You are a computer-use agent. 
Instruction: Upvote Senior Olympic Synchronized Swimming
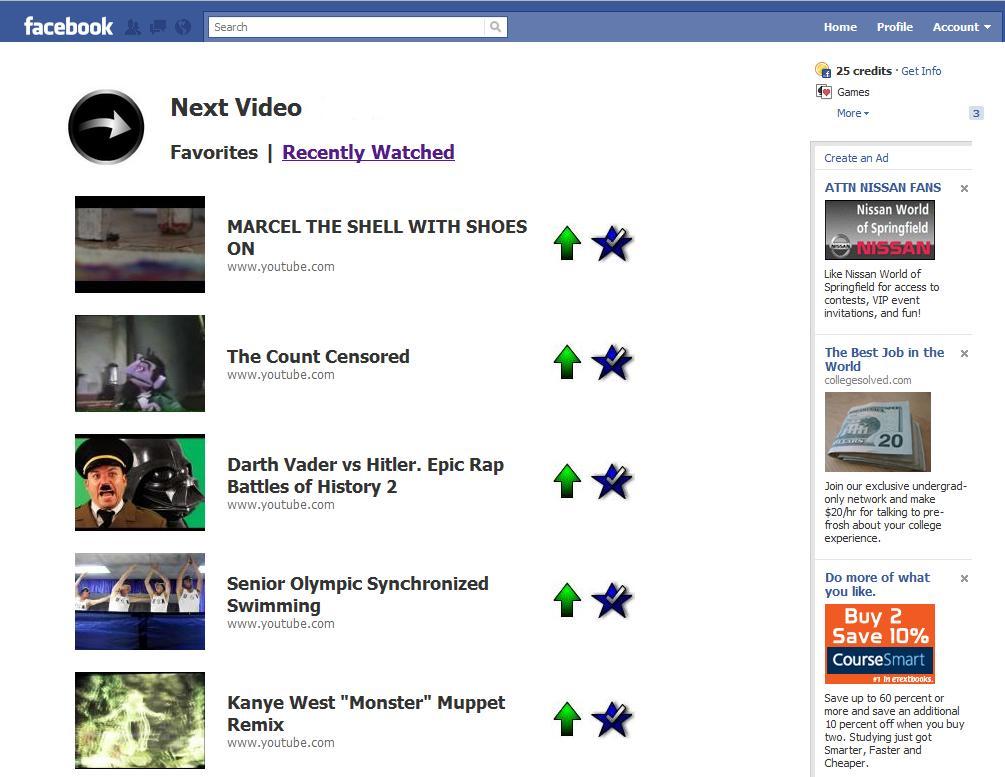[567, 600]
